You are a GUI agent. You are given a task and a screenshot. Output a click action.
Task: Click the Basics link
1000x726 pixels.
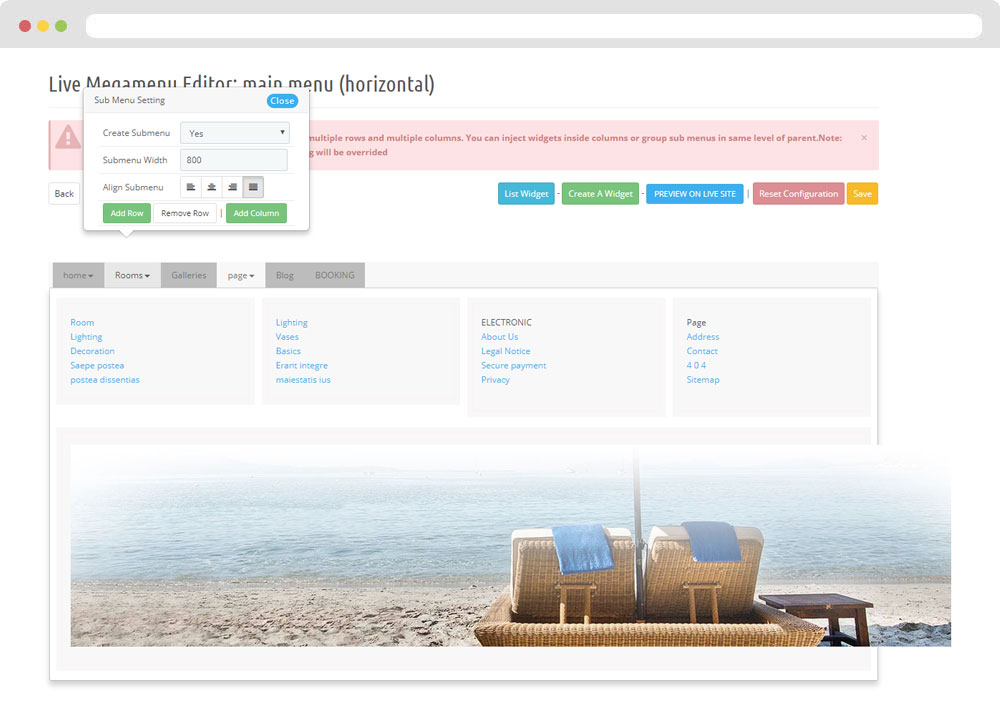(288, 351)
